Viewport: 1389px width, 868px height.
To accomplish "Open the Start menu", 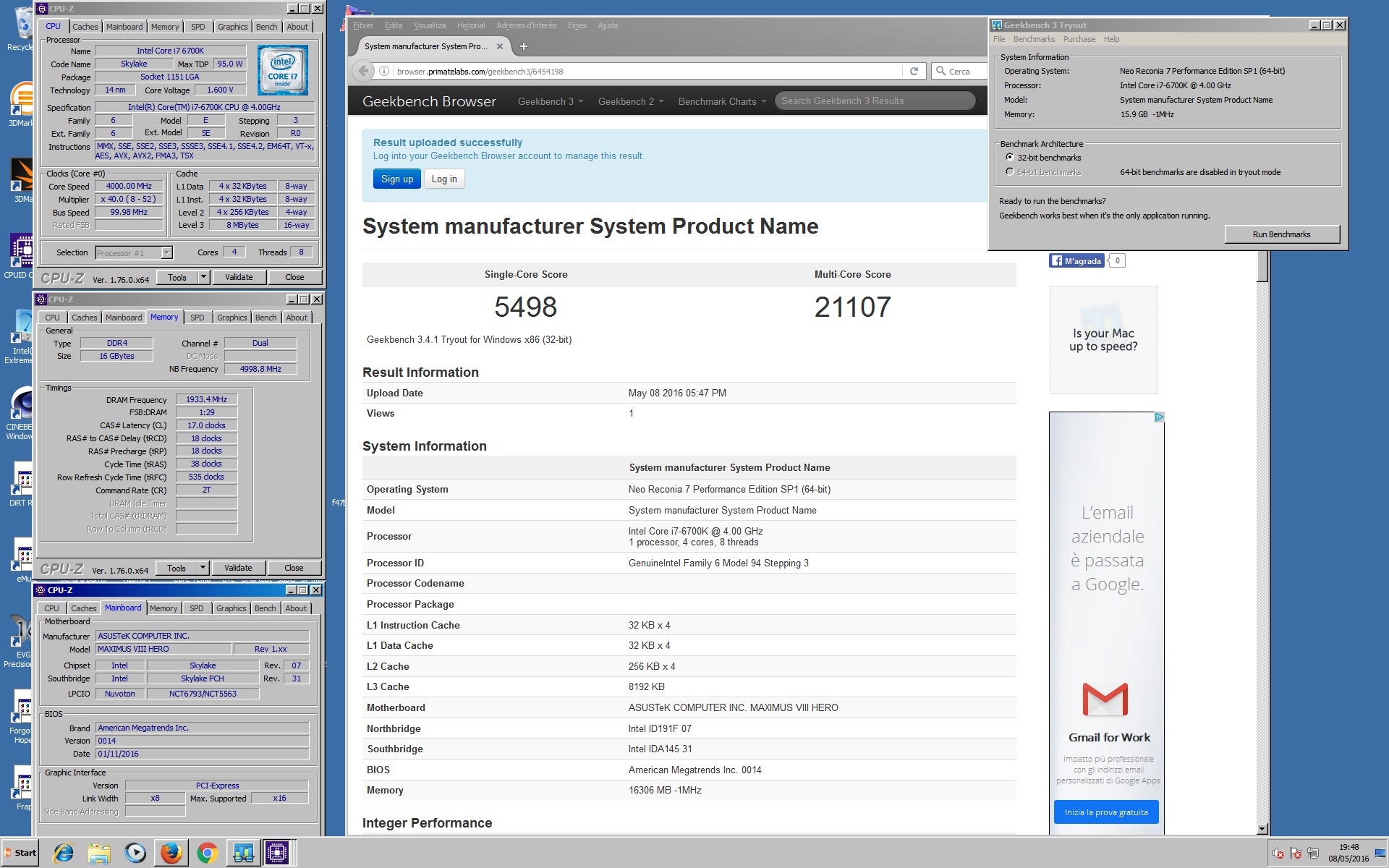I will (x=21, y=853).
